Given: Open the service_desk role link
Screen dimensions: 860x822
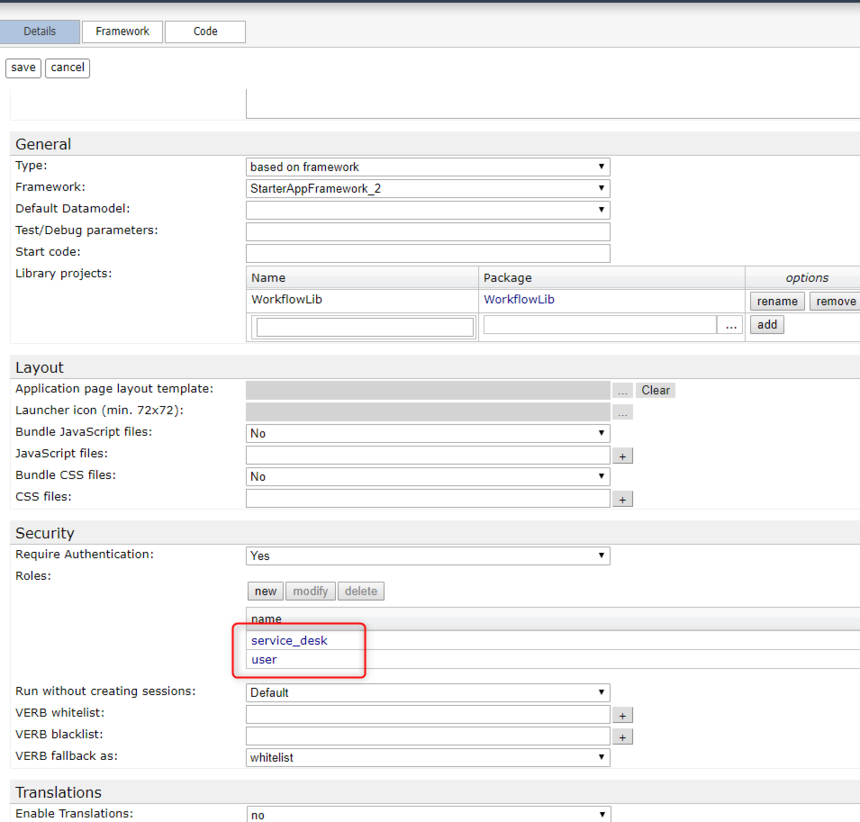Looking at the screenshot, I should pos(289,641).
